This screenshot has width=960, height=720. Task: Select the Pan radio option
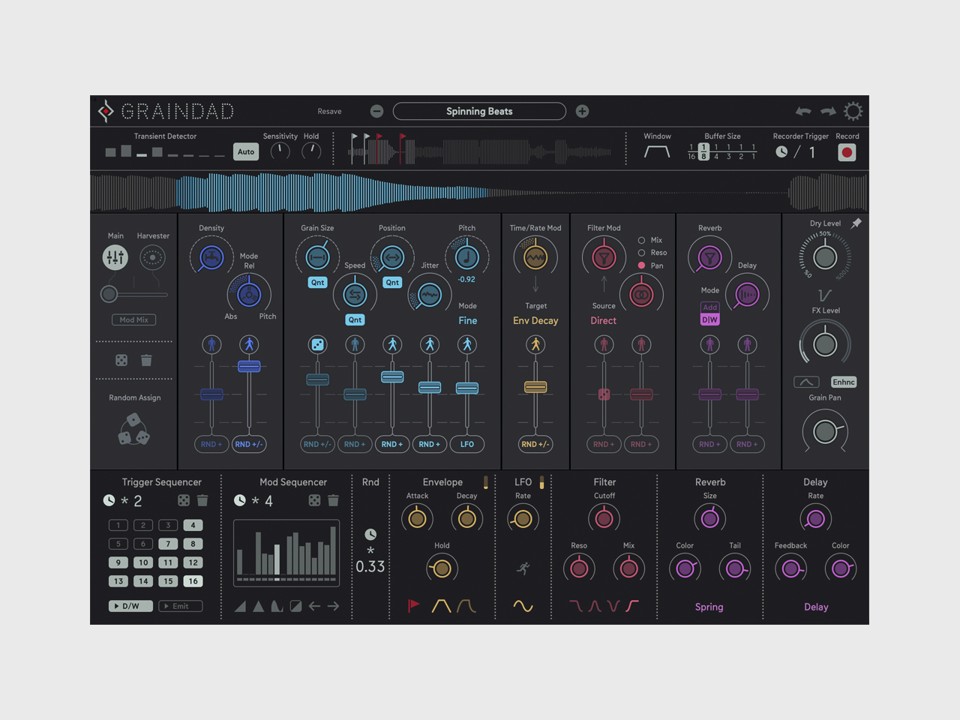point(642,266)
